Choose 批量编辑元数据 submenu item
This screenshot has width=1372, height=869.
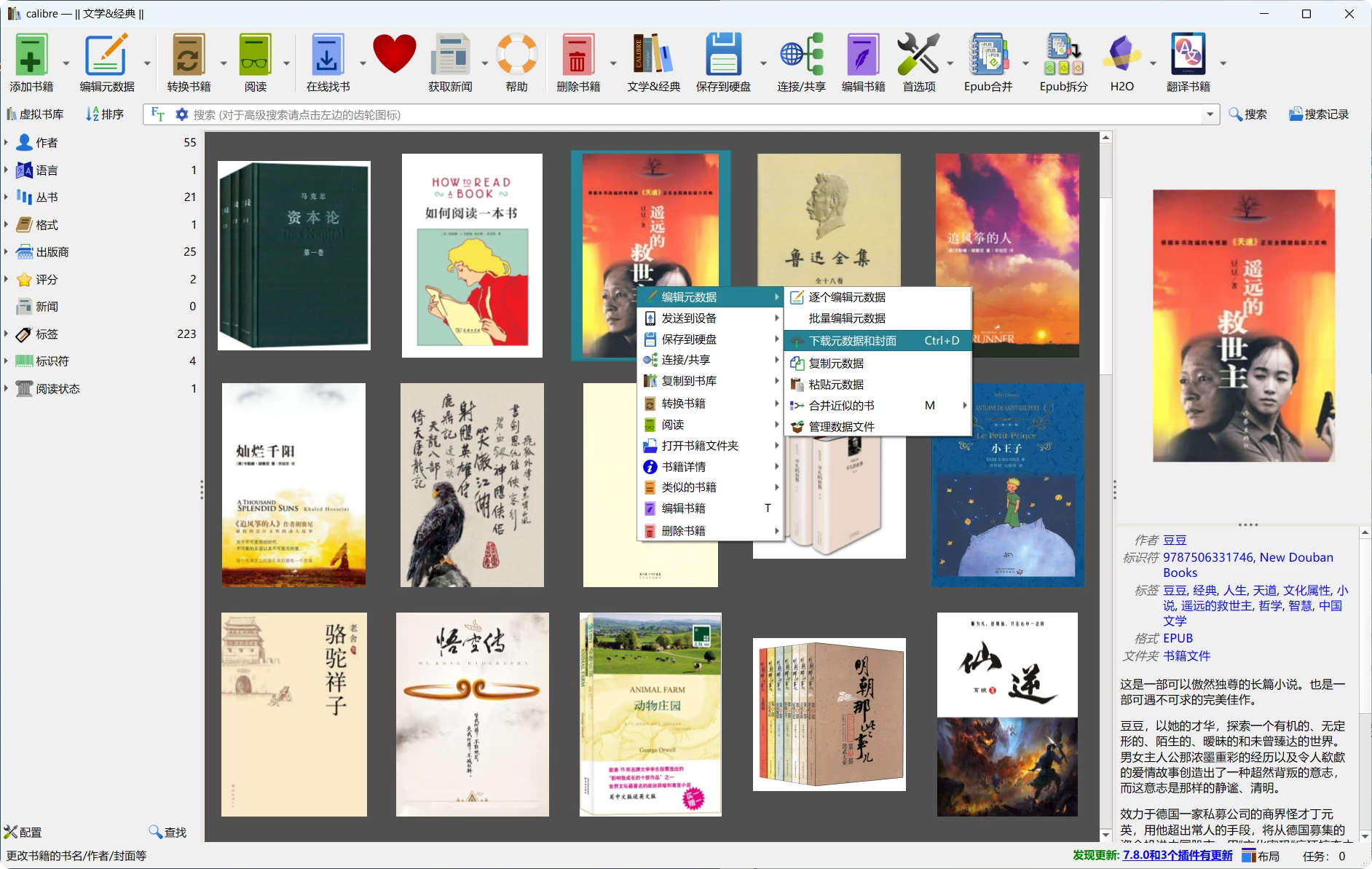pyautogui.click(x=878, y=318)
